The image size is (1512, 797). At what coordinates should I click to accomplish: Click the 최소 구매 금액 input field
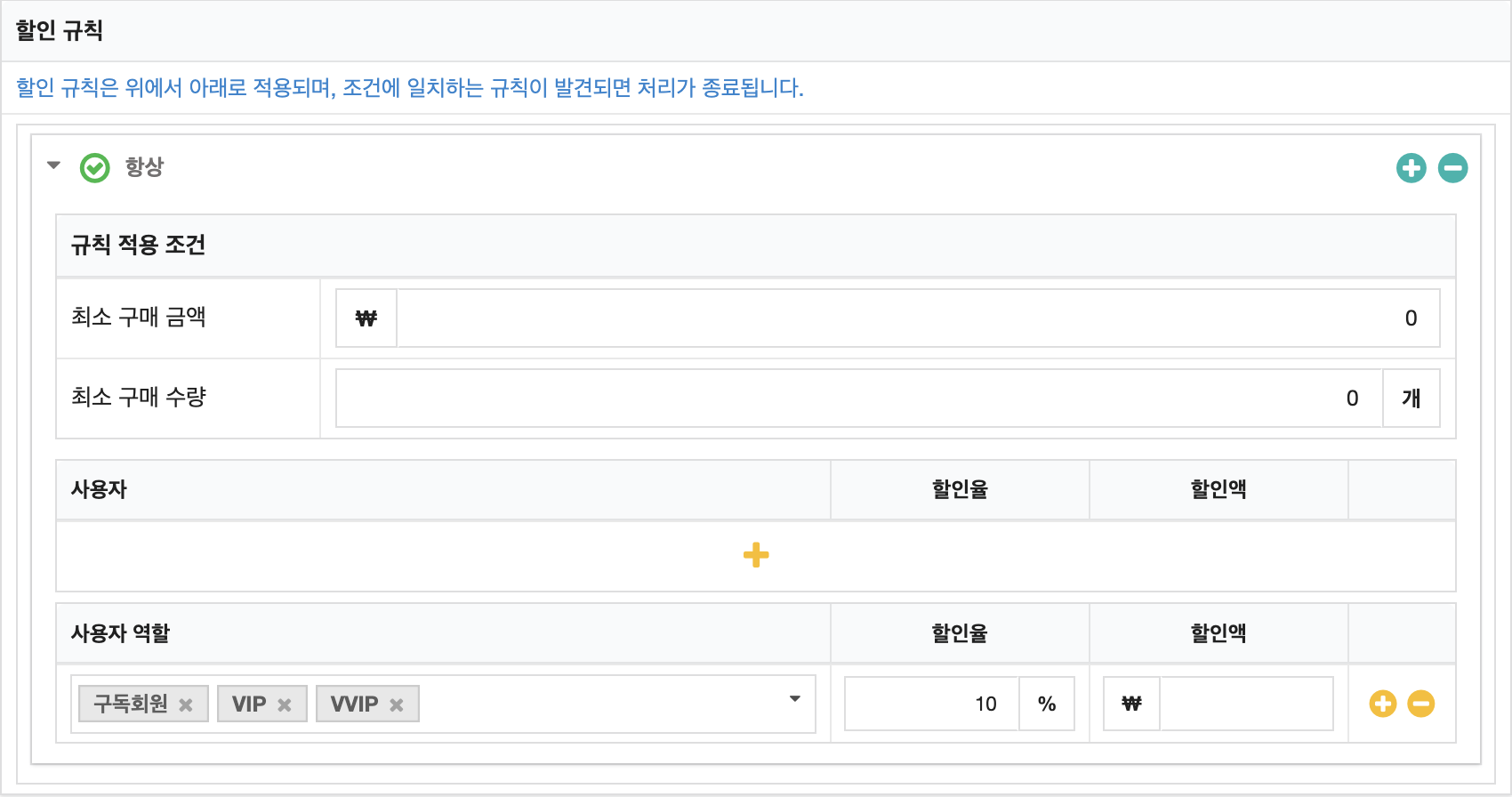(x=918, y=318)
